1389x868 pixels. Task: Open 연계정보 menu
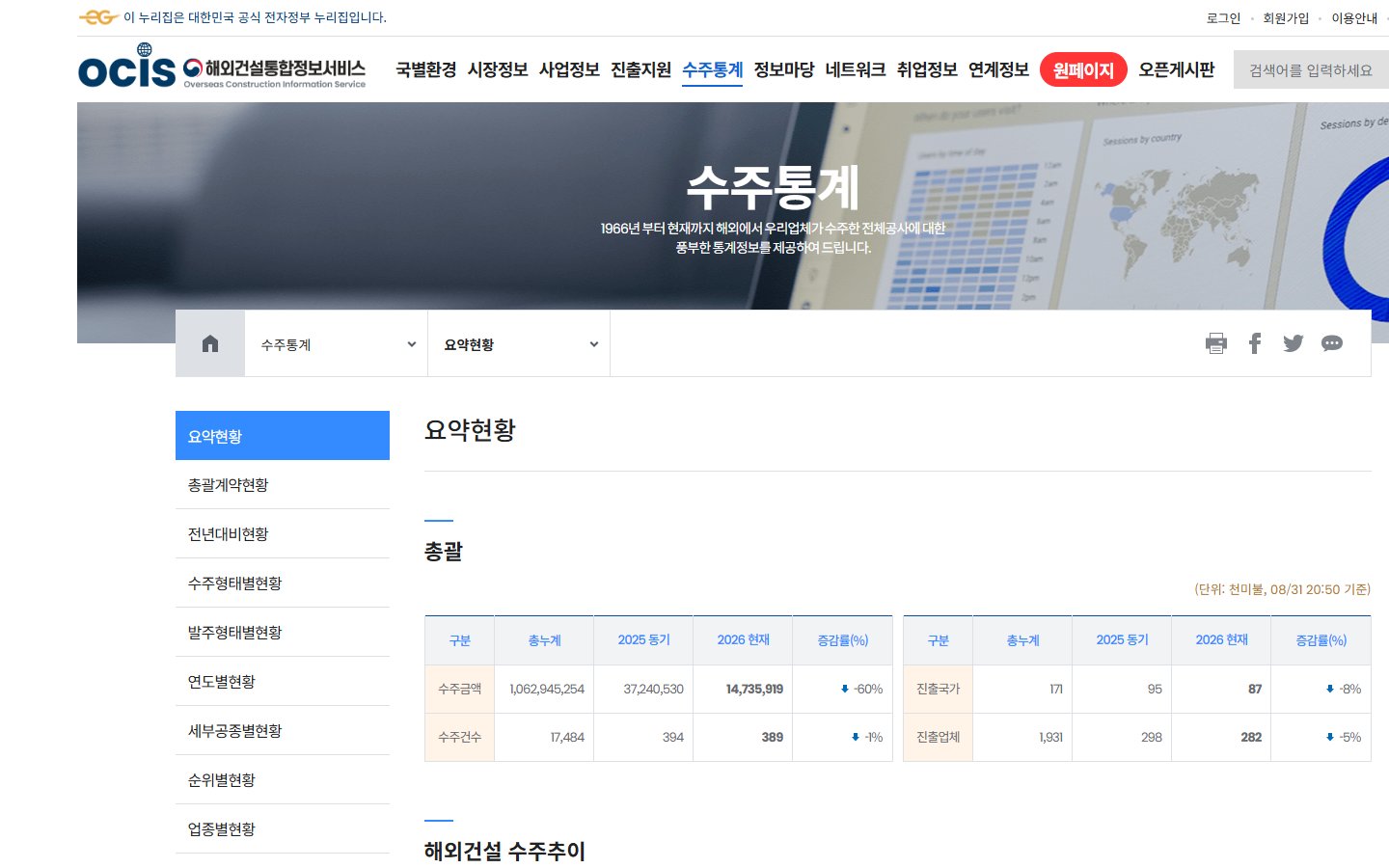[x=998, y=69]
